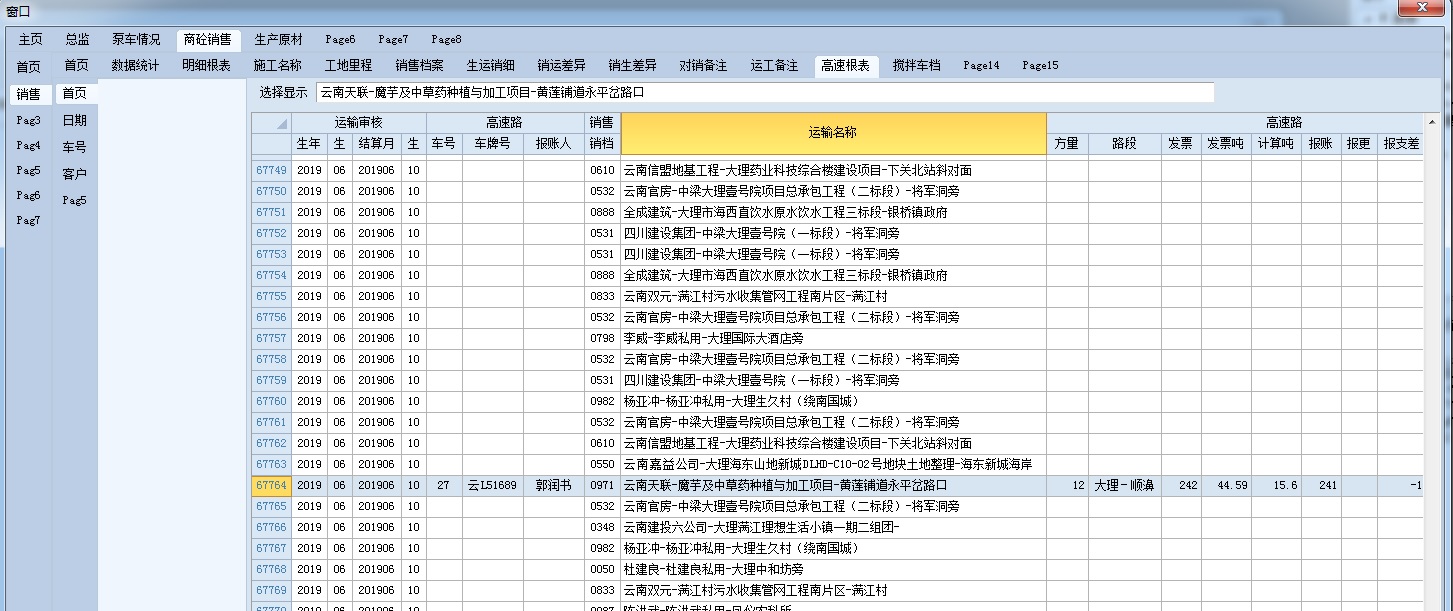Image resolution: width=1453 pixels, height=611 pixels.
Task: Open Pag5 in the second sidebar
Action: tap(75, 200)
